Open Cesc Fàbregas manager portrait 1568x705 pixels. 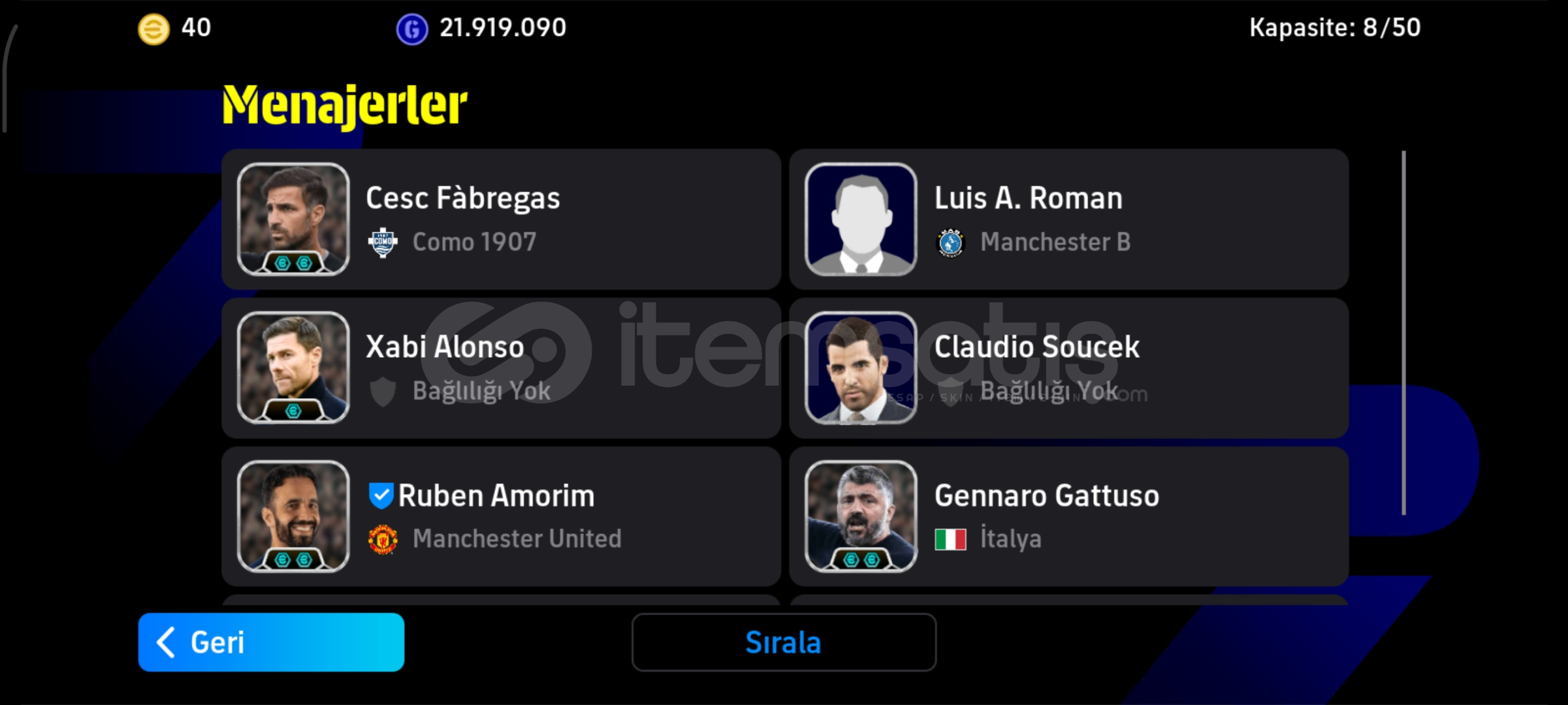click(293, 219)
